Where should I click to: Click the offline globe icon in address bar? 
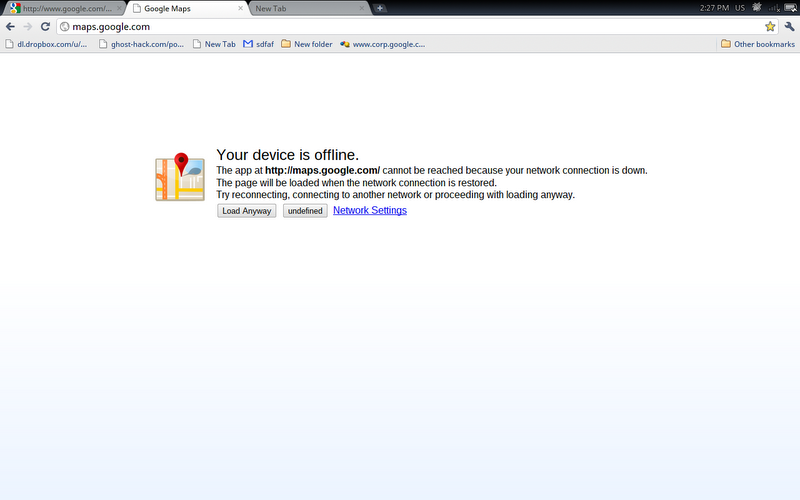(x=65, y=27)
